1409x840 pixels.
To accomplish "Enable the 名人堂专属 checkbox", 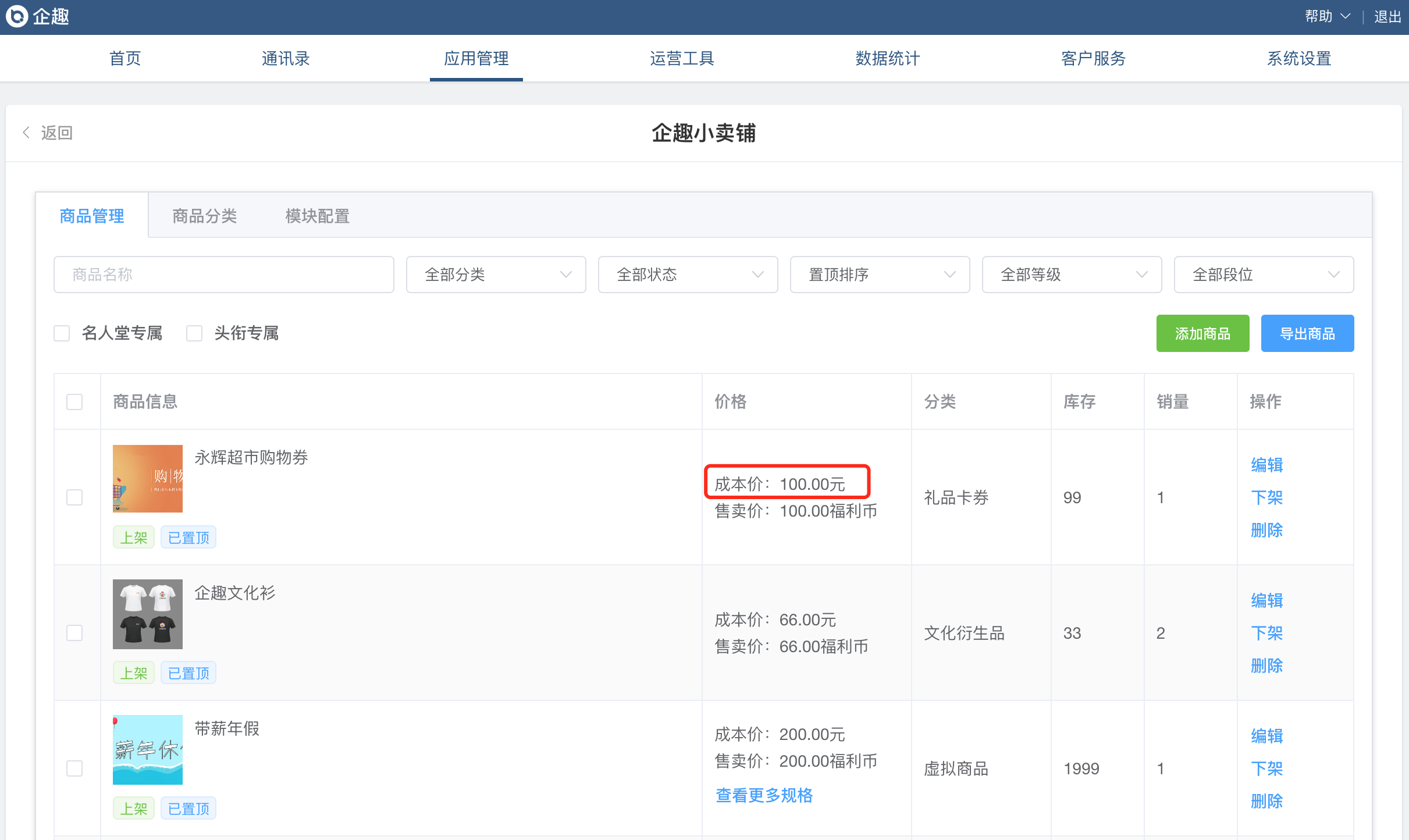I will pos(62,333).
